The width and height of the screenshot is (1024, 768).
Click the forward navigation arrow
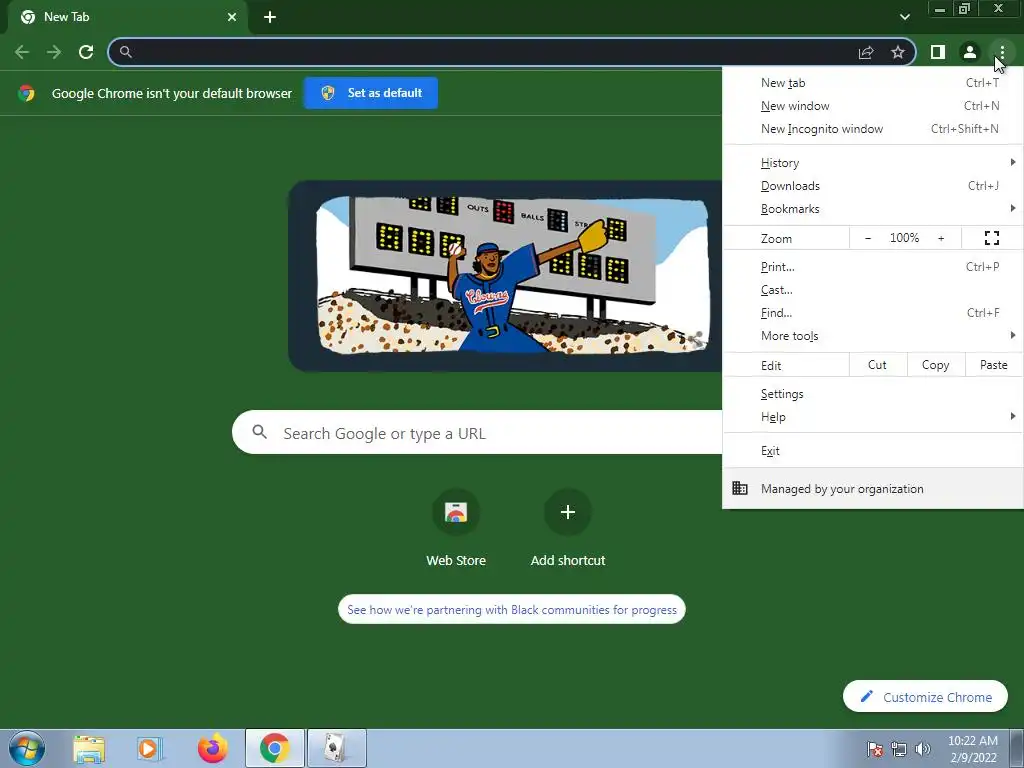click(x=54, y=52)
